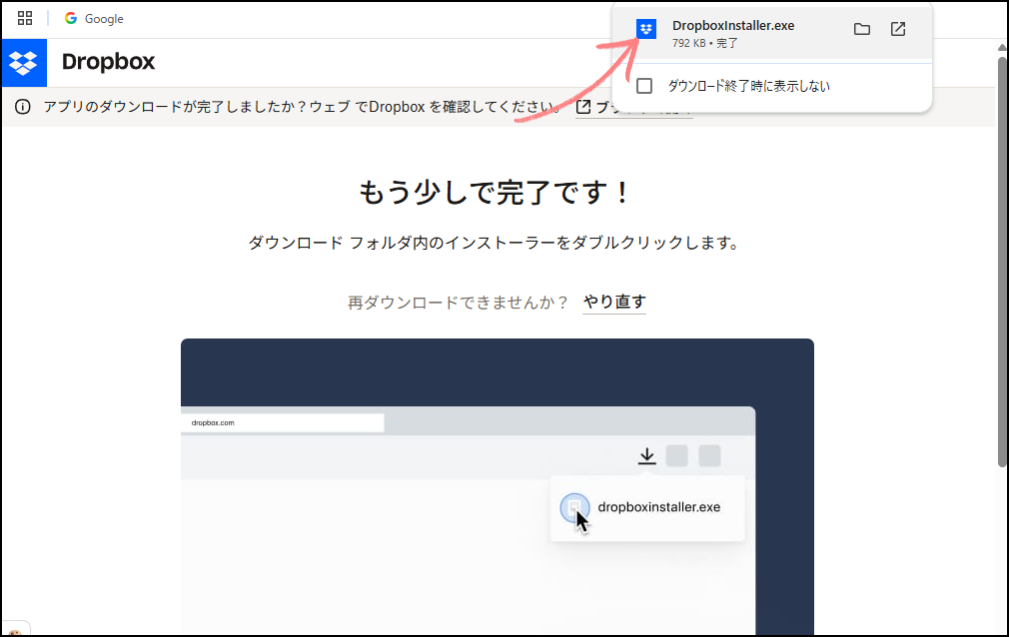
Task: Click the info icon in notification bar
Action: [23, 107]
